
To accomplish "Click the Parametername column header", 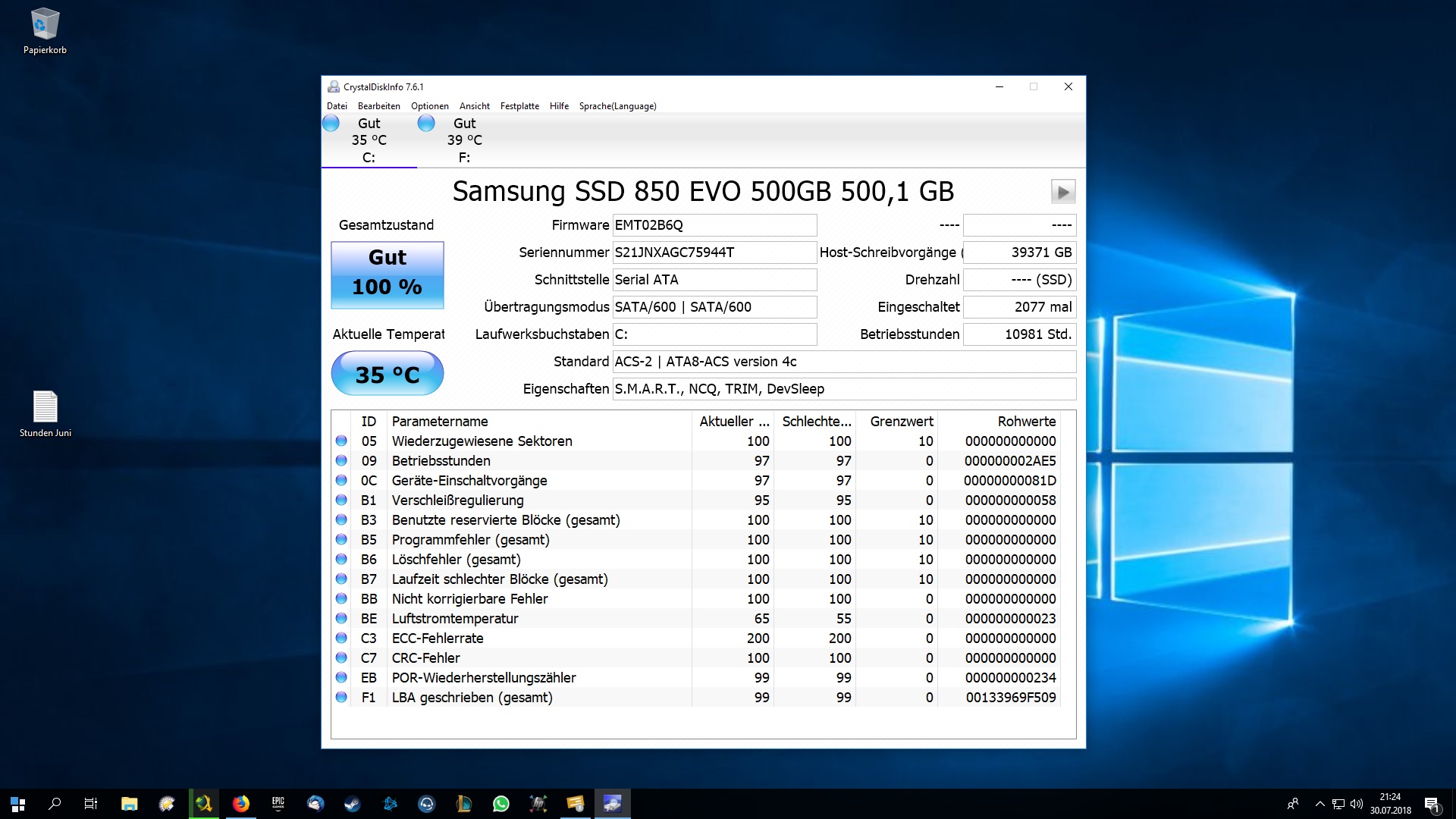I will click(x=440, y=422).
